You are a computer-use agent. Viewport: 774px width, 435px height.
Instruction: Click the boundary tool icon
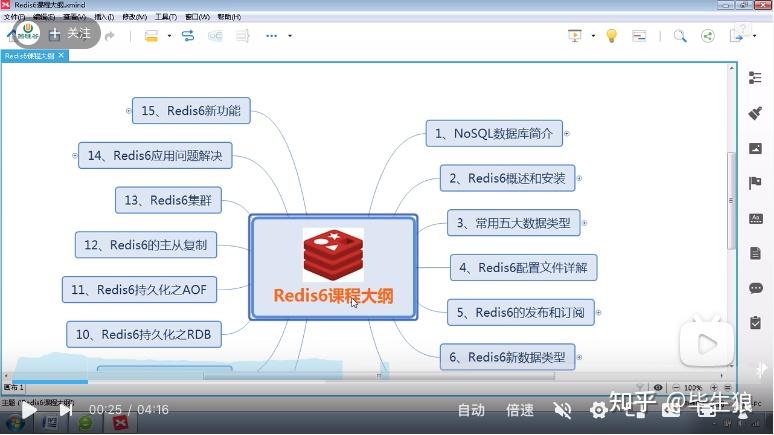pyautogui.click(x=215, y=36)
